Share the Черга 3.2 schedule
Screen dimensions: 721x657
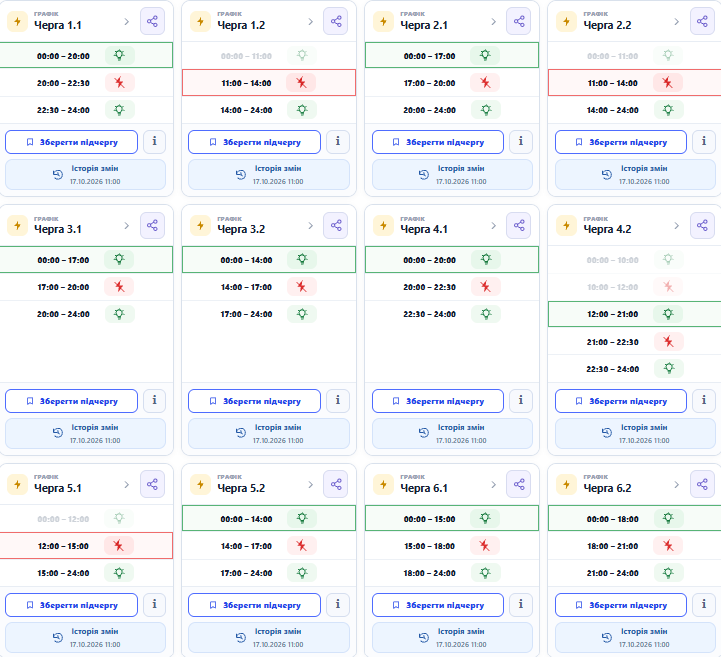[336, 225]
